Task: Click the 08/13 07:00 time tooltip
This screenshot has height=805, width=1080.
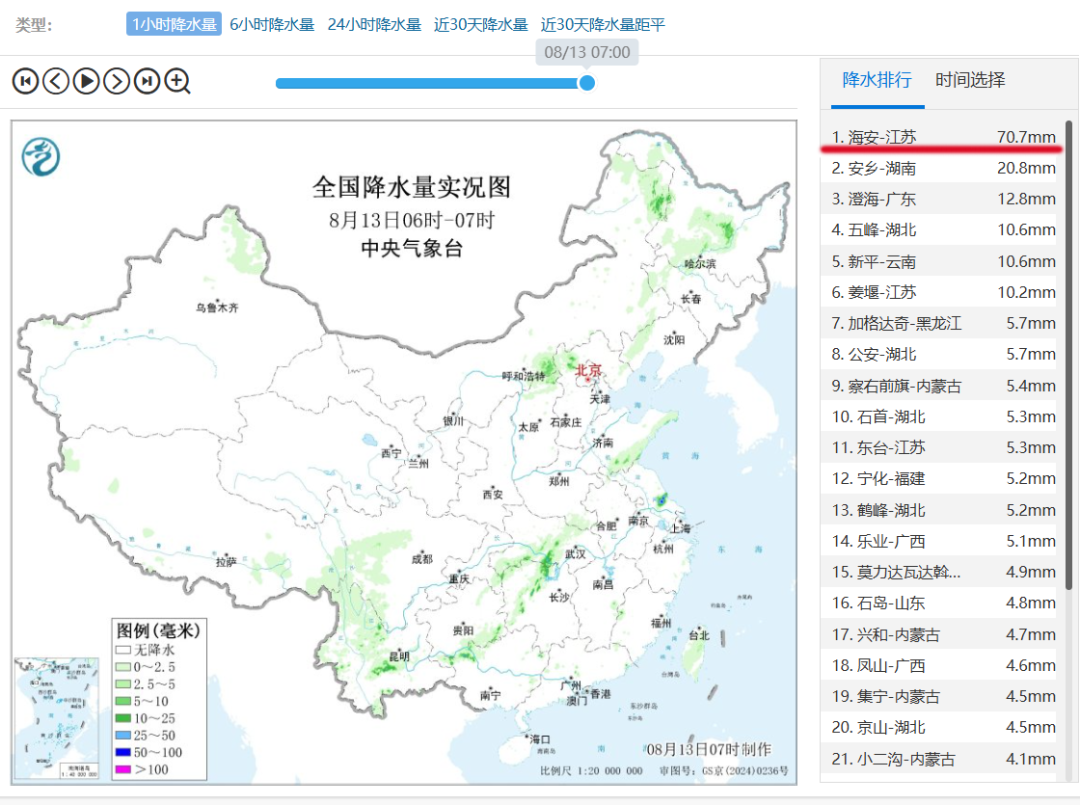Action: tap(587, 52)
